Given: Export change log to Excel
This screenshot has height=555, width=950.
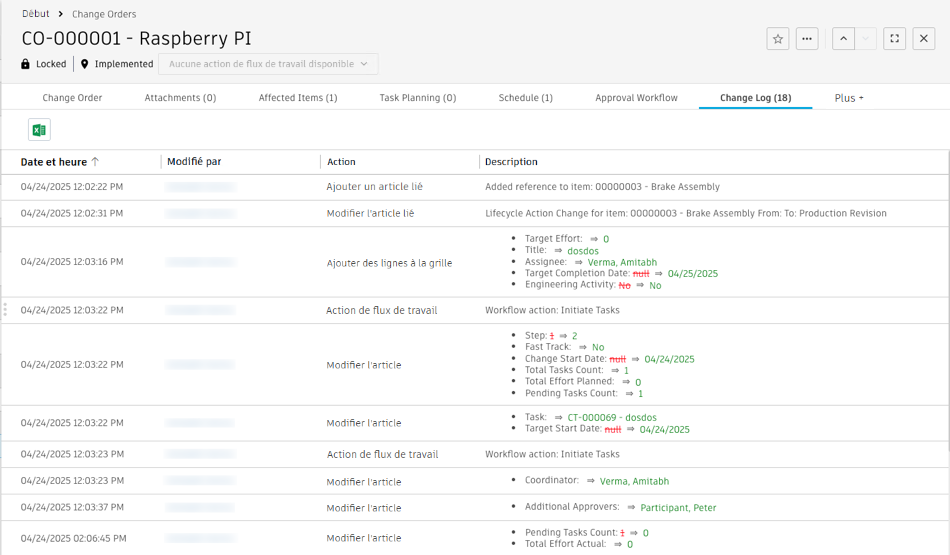Looking at the screenshot, I should tap(39, 130).
